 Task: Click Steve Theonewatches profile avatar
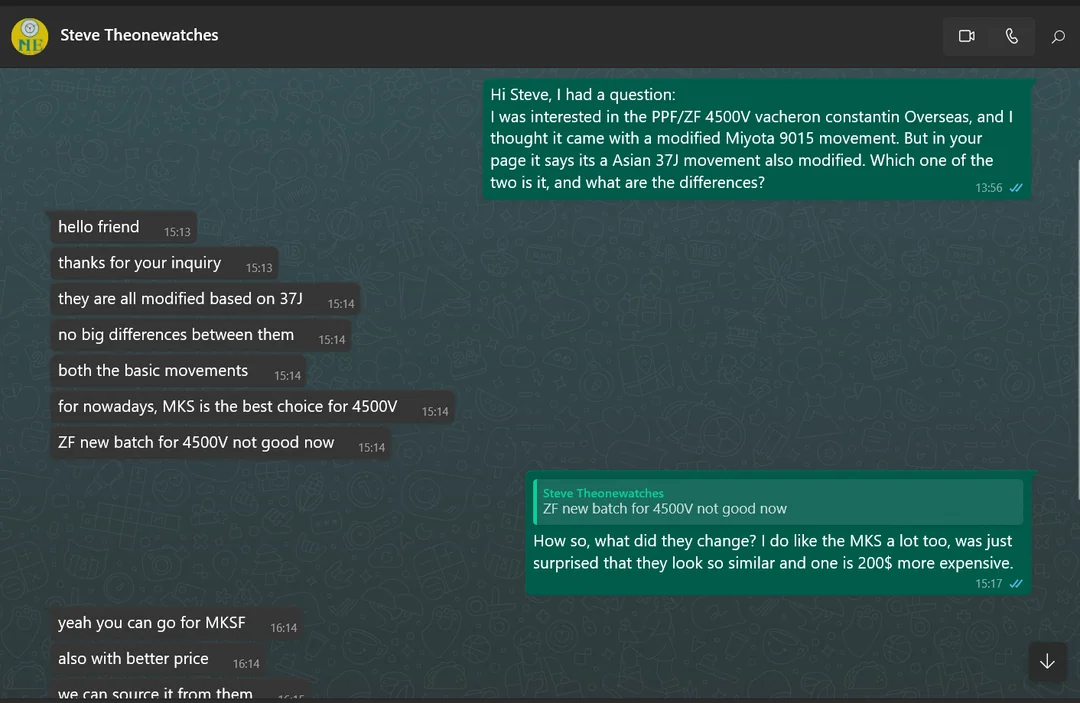[29, 36]
